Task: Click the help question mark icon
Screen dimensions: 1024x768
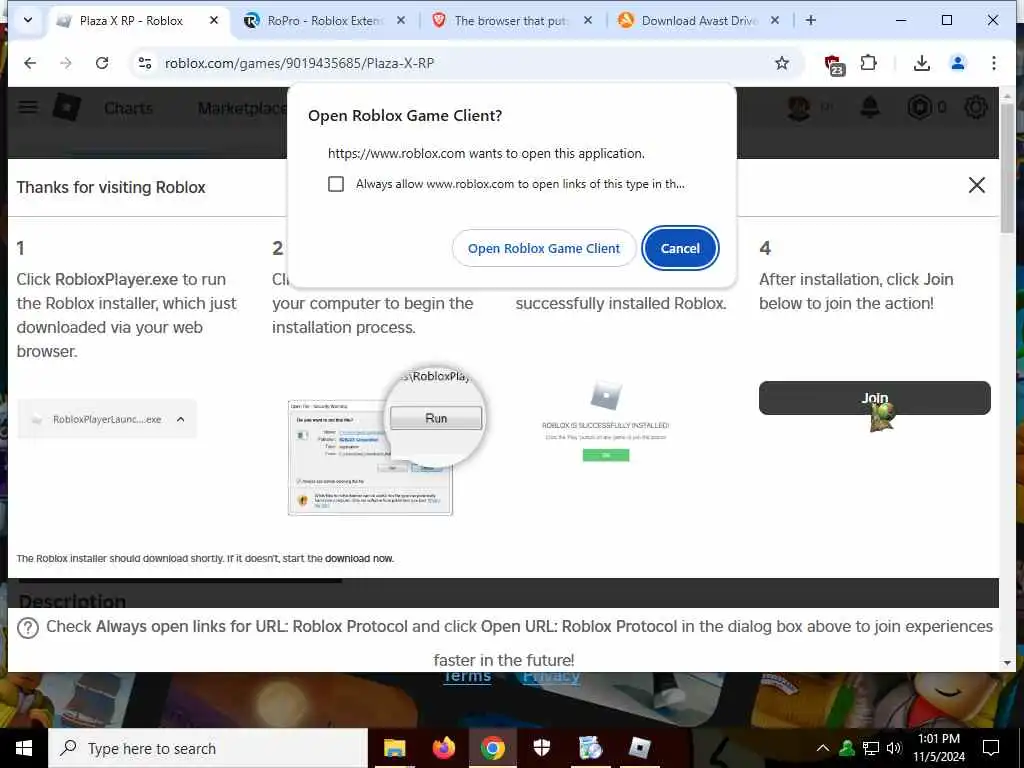Action: pyautogui.click(x=27, y=628)
